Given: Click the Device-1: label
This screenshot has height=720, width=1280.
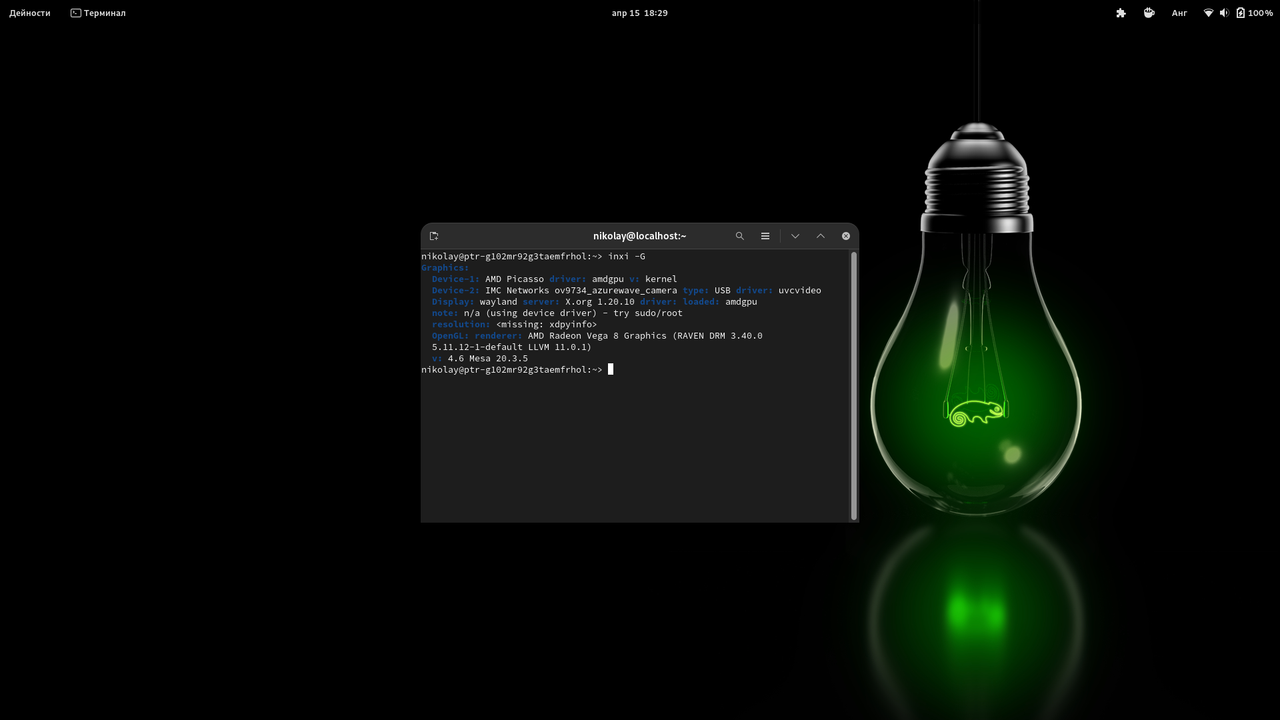Looking at the screenshot, I should (456, 279).
